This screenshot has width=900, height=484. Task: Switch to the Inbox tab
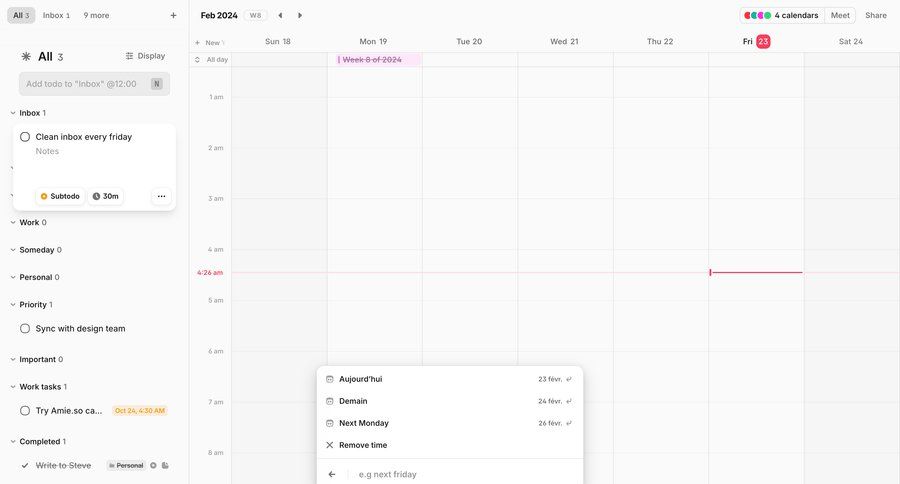click(x=56, y=16)
